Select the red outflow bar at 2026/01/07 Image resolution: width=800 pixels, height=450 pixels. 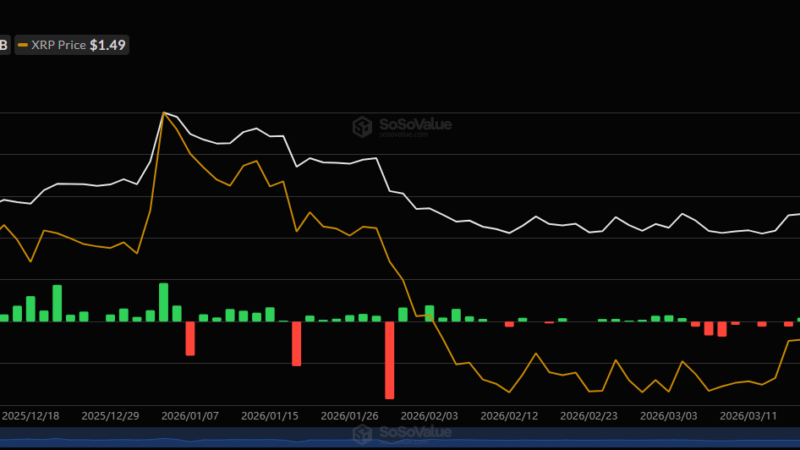pos(190,338)
